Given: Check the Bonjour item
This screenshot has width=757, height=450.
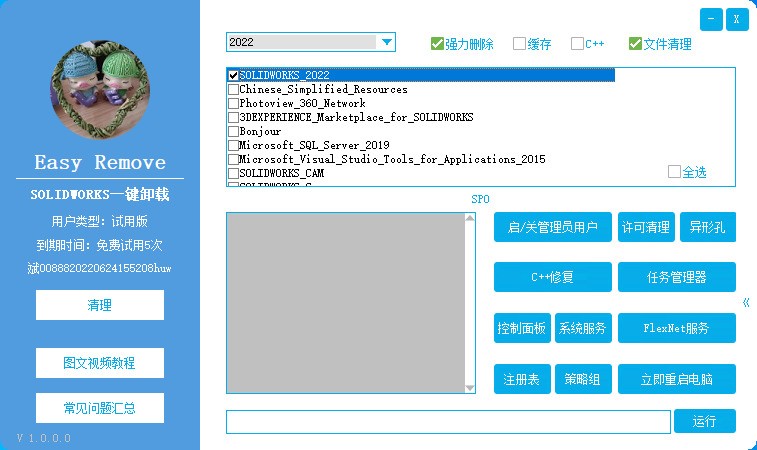Looking at the screenshot, I should (233, 131).
